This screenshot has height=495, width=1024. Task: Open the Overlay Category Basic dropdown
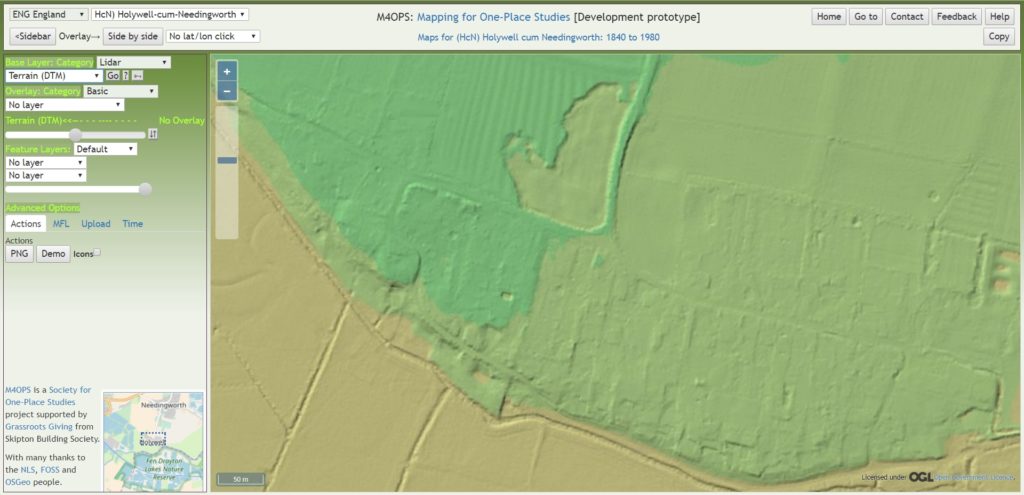(x=121, y=91)
